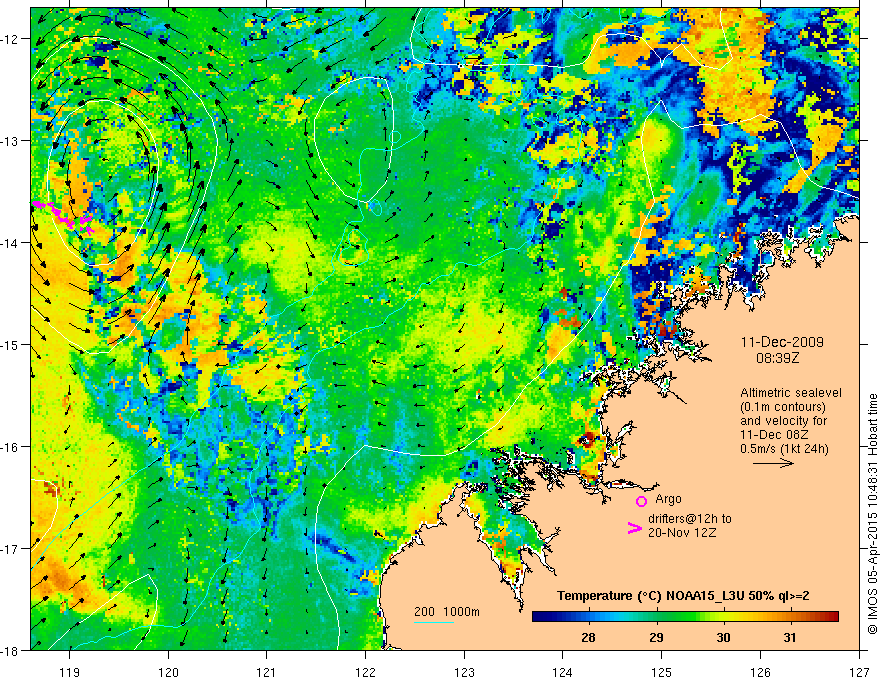Click longitude axis label 120
The width and height of the screenshot is (880, 680).
168,672
